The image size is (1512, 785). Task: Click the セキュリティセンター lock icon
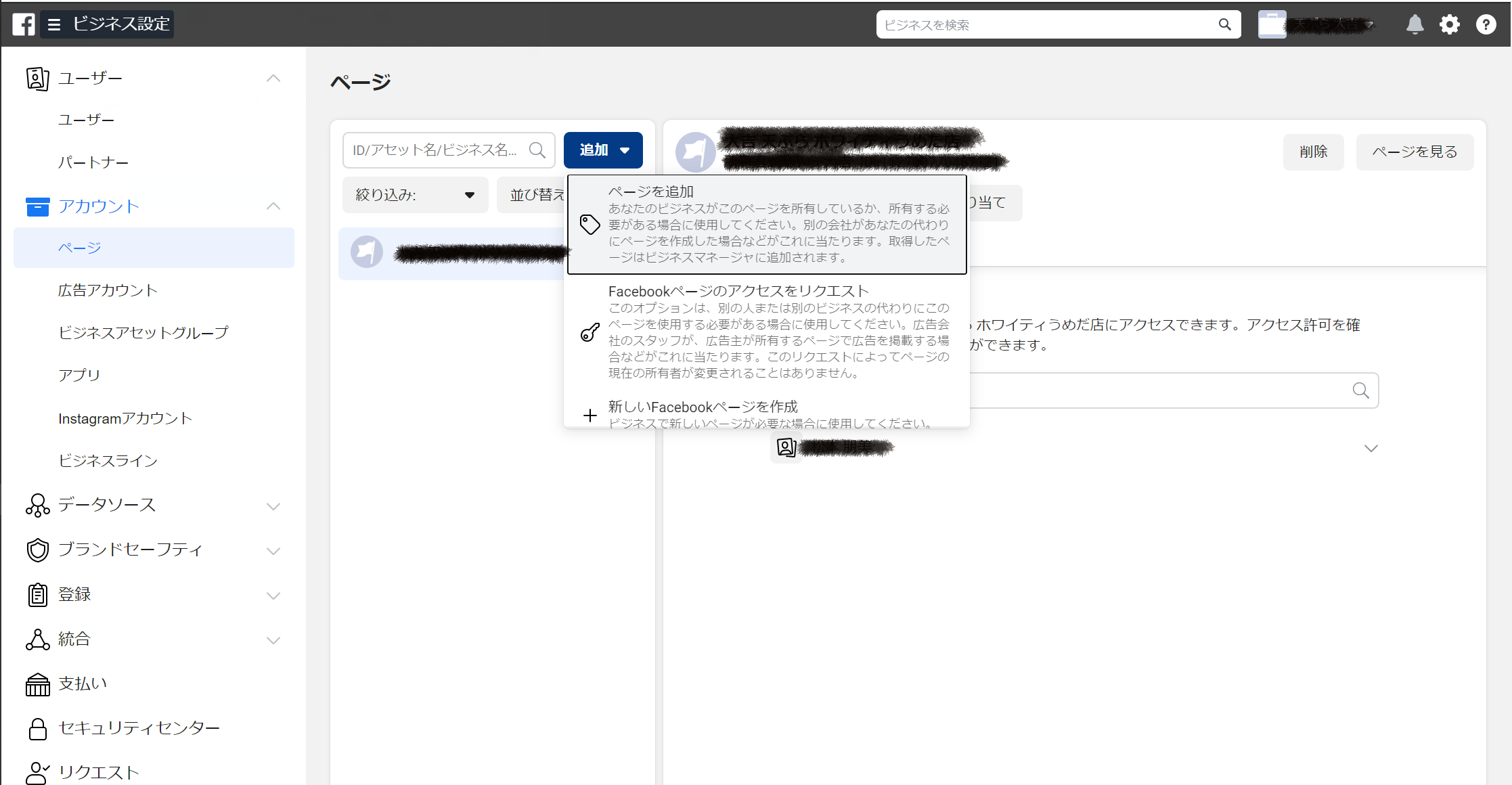pyautogui.click(x=37, y=728)
